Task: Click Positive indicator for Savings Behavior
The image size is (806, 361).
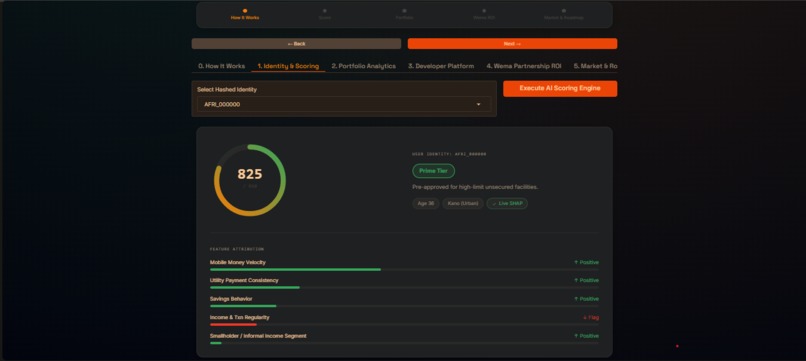Action: 586,299
